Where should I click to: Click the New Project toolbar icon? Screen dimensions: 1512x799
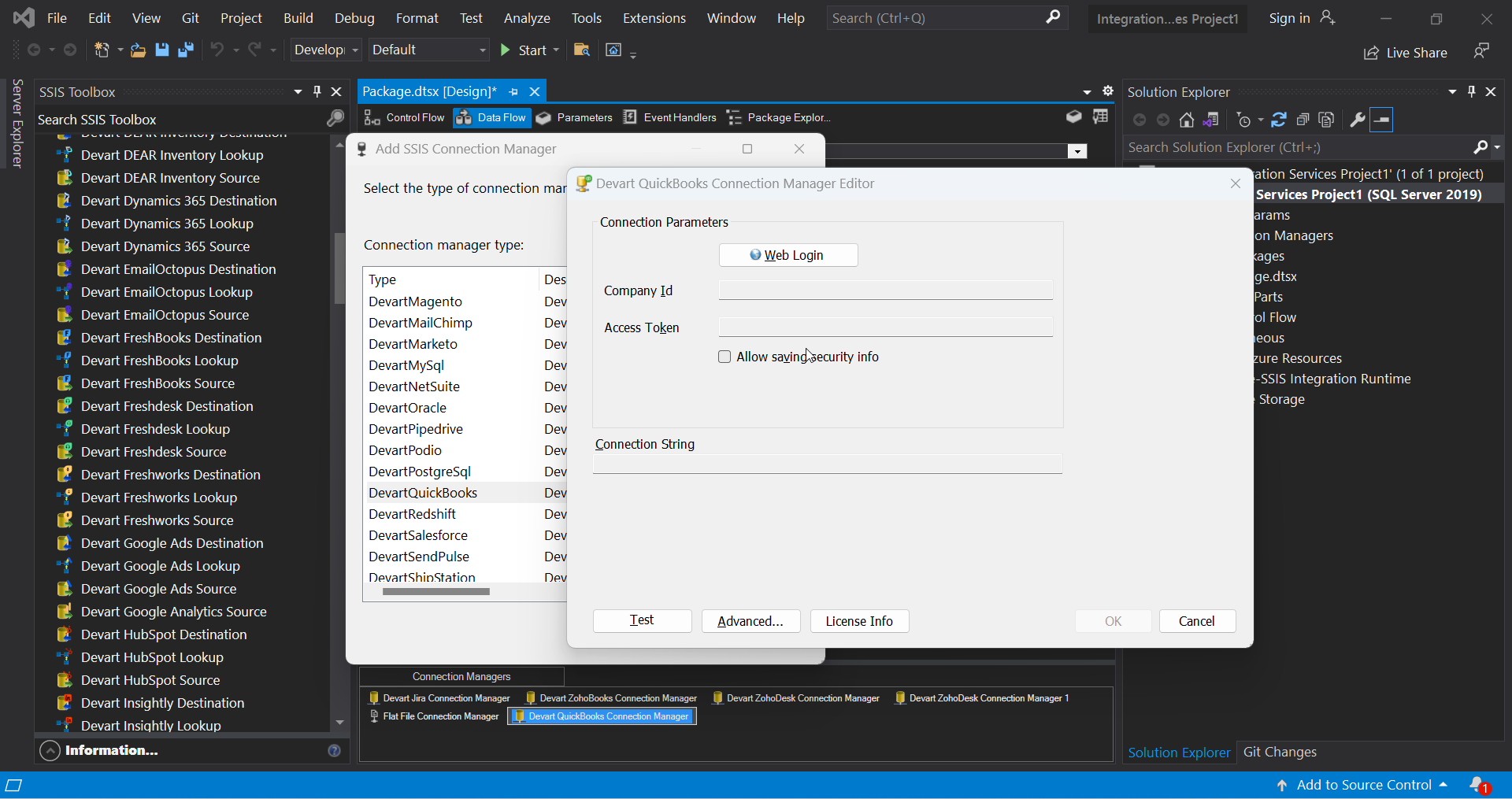102,50
